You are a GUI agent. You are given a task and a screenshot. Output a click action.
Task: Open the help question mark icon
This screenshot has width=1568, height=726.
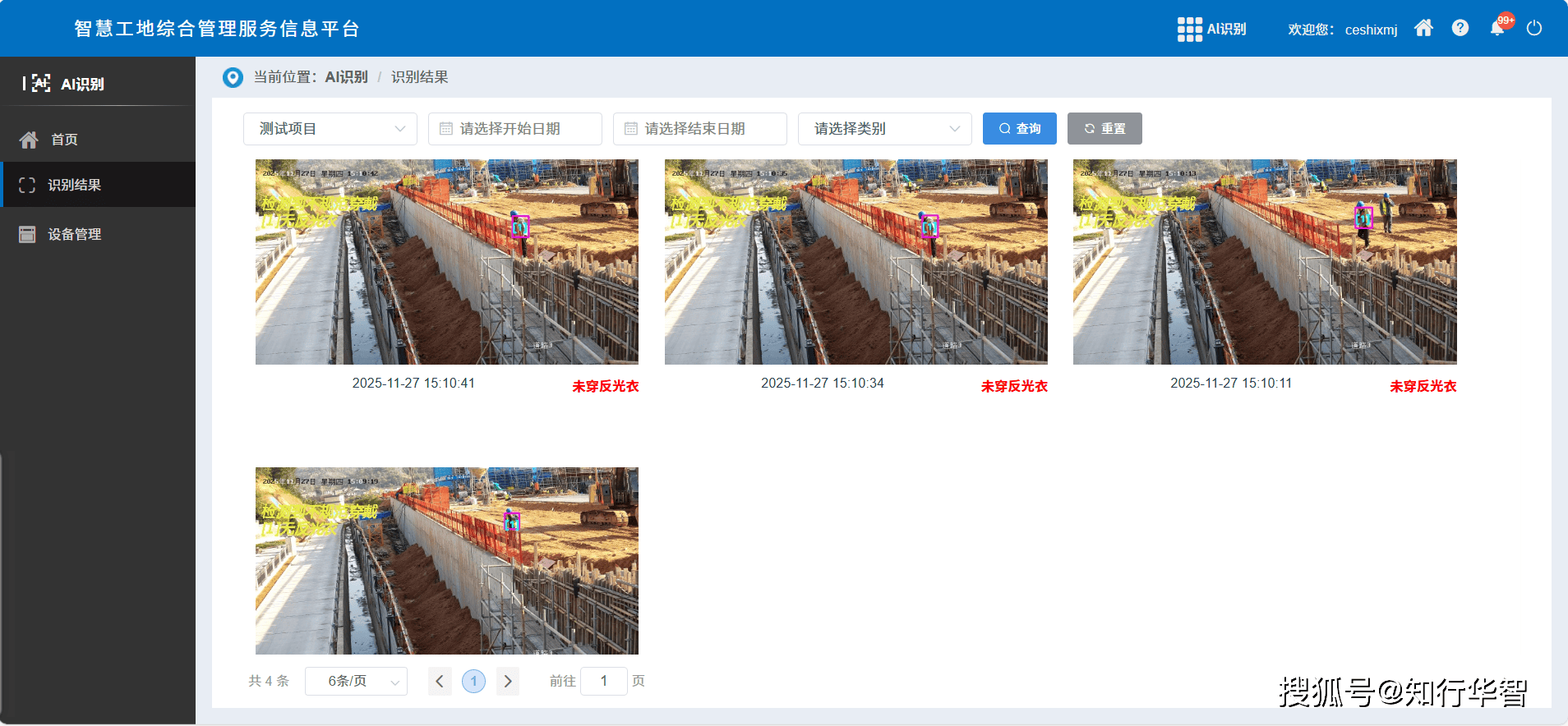tap(1460, 29)
